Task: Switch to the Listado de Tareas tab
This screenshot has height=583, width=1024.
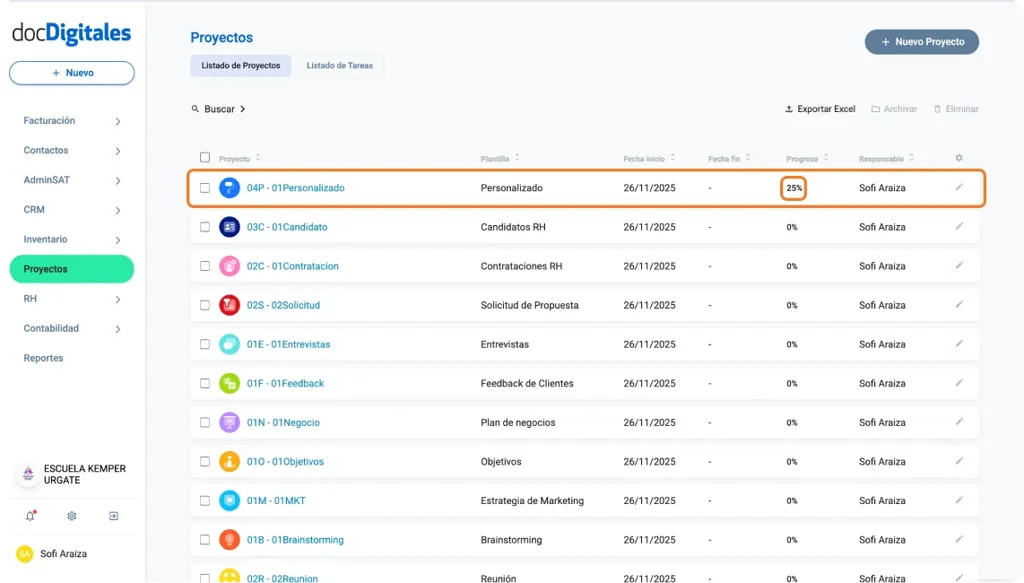Action: (x=339, y=65)
